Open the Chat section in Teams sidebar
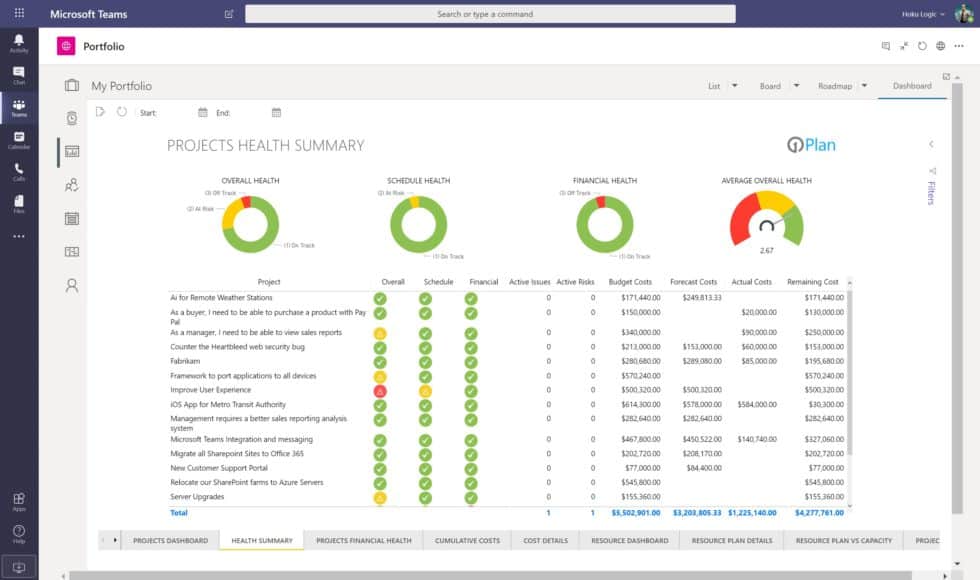Image resolution: width=980 pixels, height=580 pixels. [x=19, y=75]
